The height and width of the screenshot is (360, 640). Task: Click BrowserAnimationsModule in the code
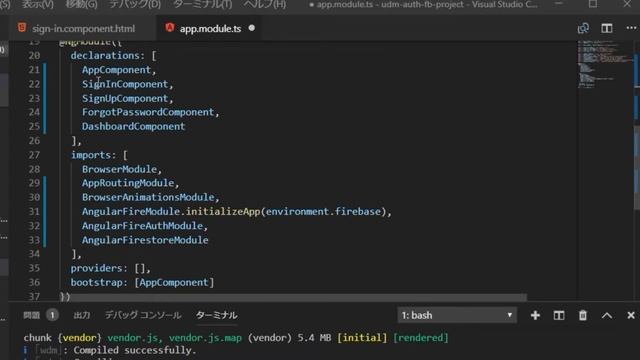coord(148,197)
